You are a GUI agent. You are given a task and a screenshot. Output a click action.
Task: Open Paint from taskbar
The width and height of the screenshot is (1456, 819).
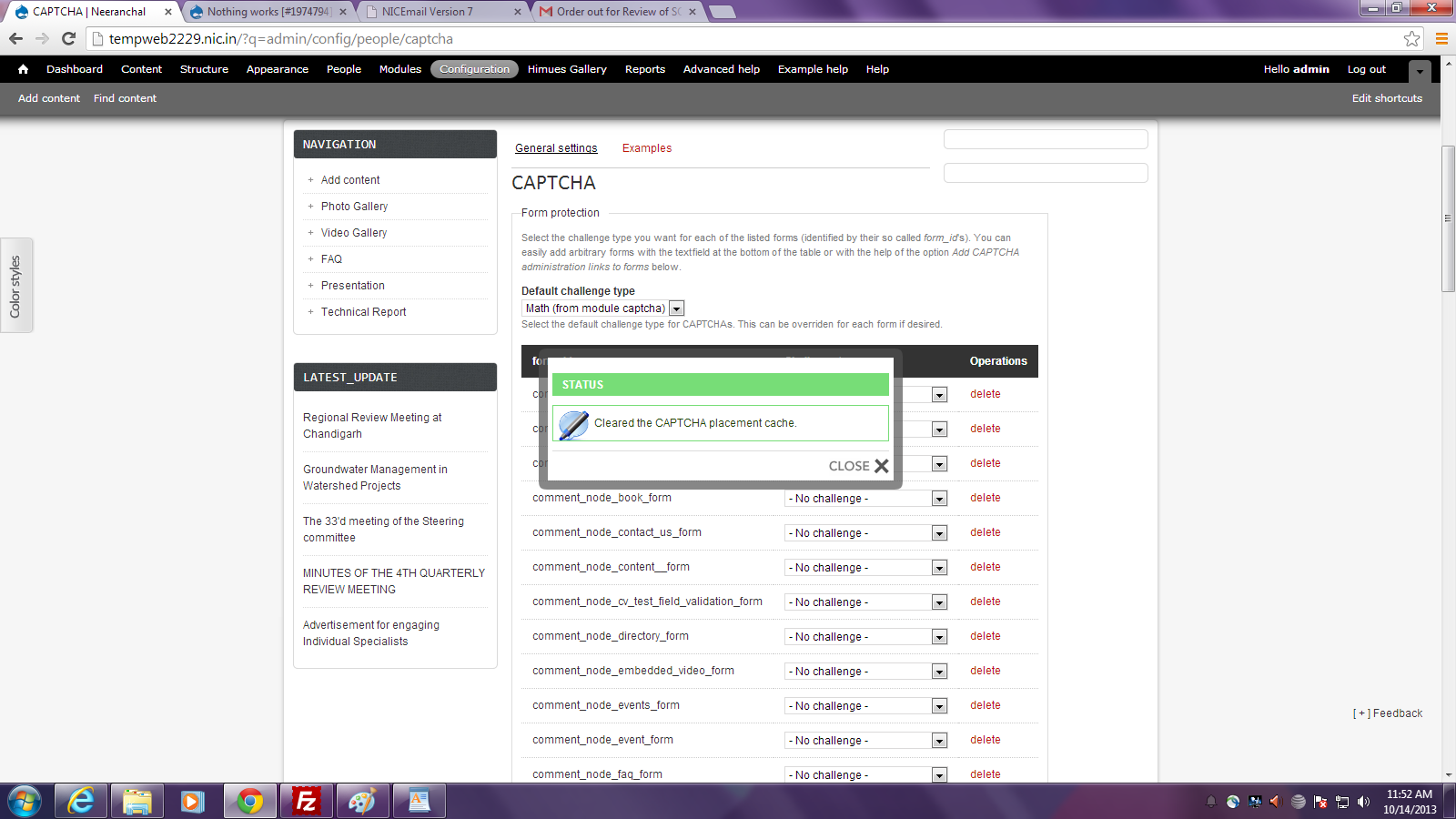[x=362, y=802]
